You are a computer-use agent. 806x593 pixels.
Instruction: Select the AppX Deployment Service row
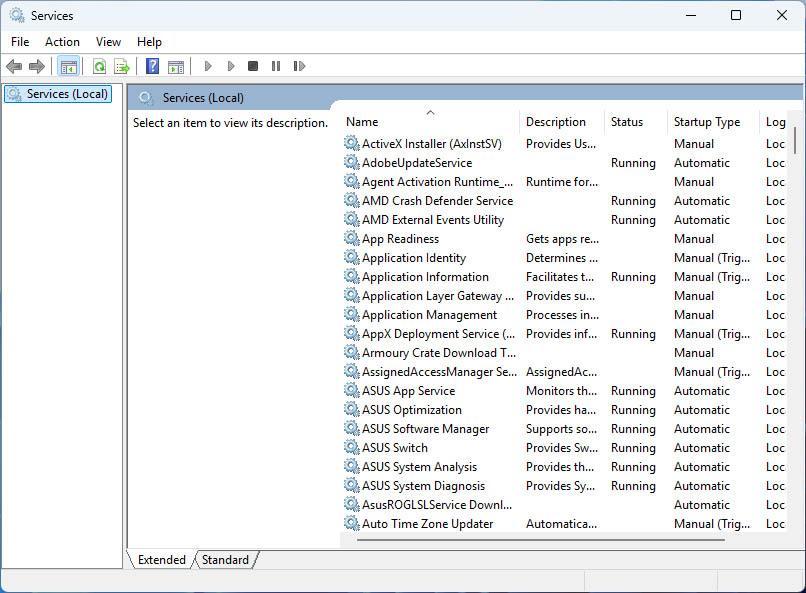pos(564,333)
